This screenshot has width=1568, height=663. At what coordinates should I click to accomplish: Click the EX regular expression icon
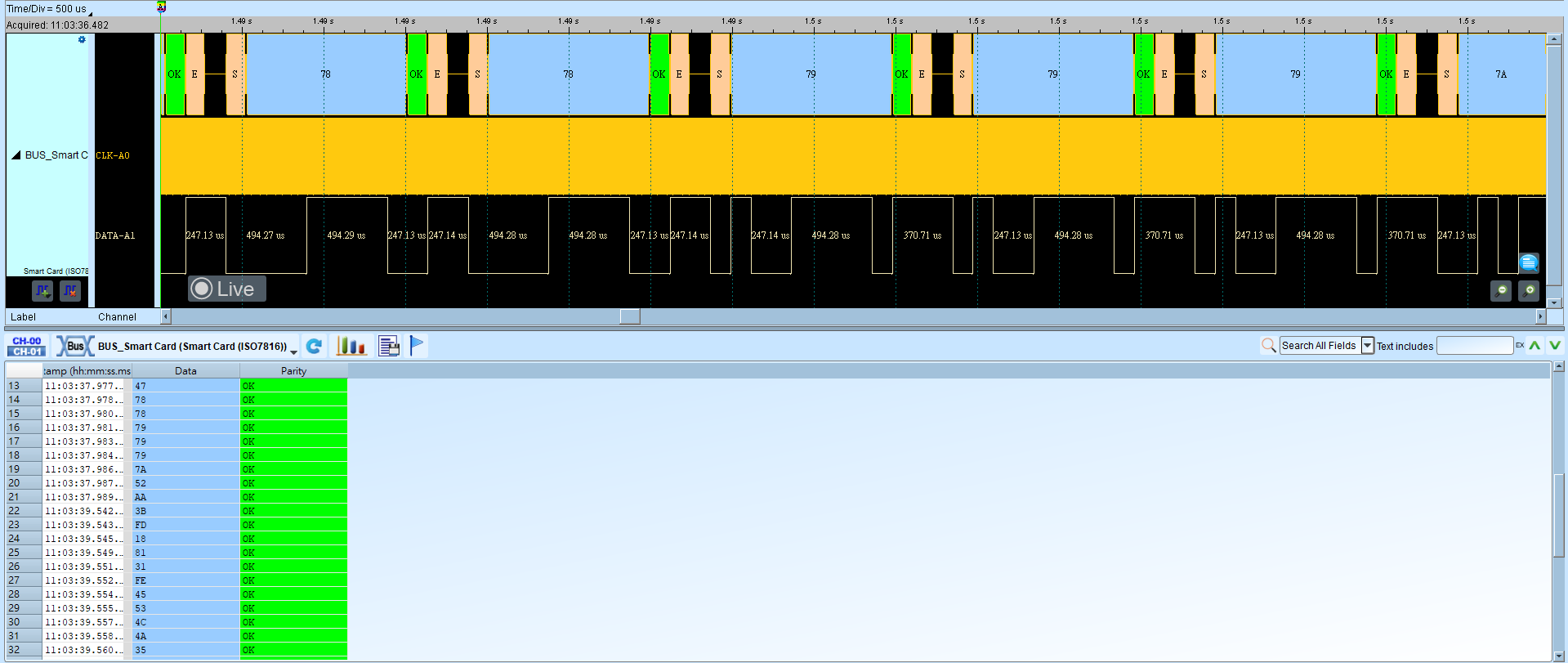[x=1520, y=345]
